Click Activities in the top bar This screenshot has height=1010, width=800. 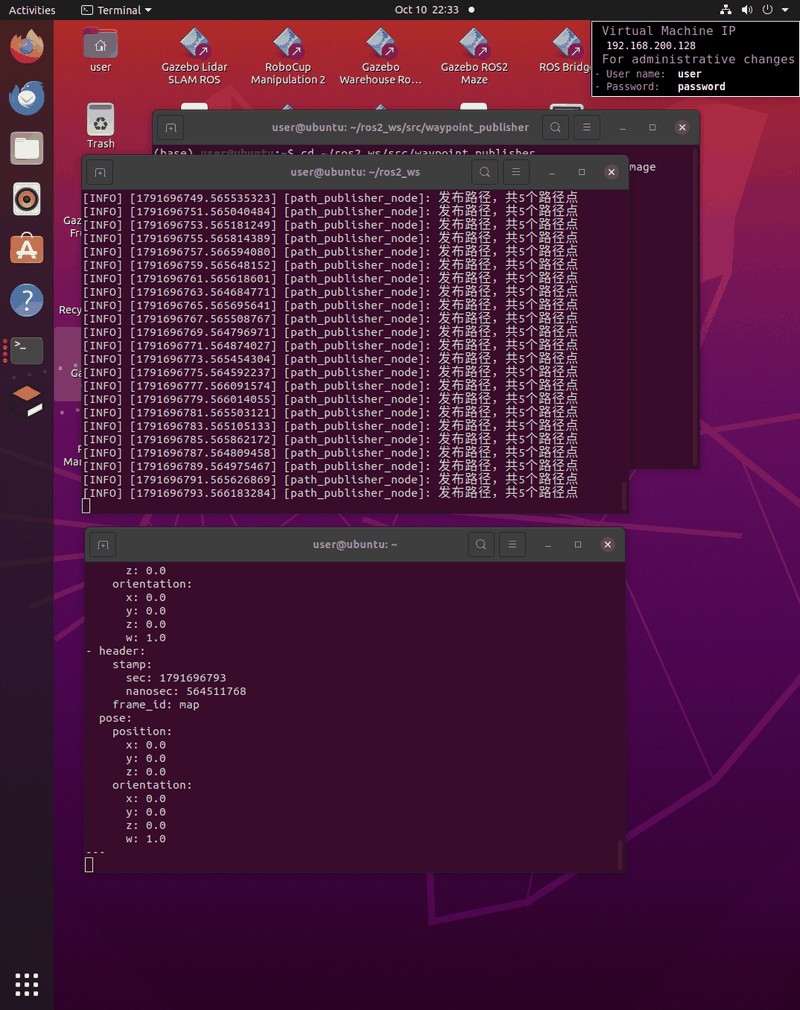click(x=32, y=10)
